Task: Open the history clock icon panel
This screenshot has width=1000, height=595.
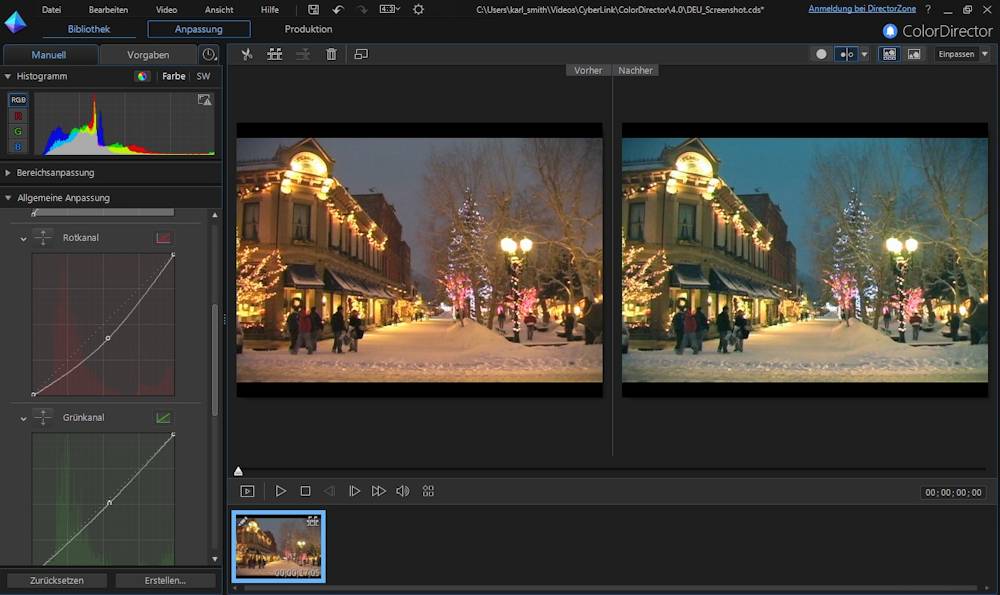Action: pyautogui.click(x=209, y=55)
